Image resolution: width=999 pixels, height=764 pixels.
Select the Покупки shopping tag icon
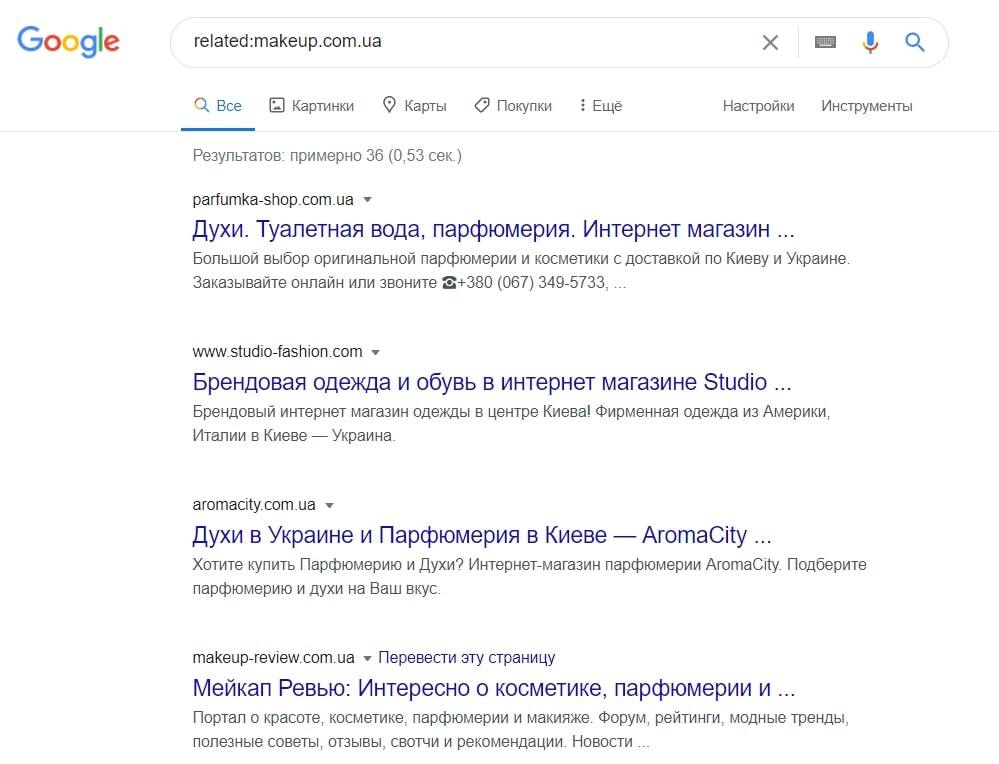483,104
